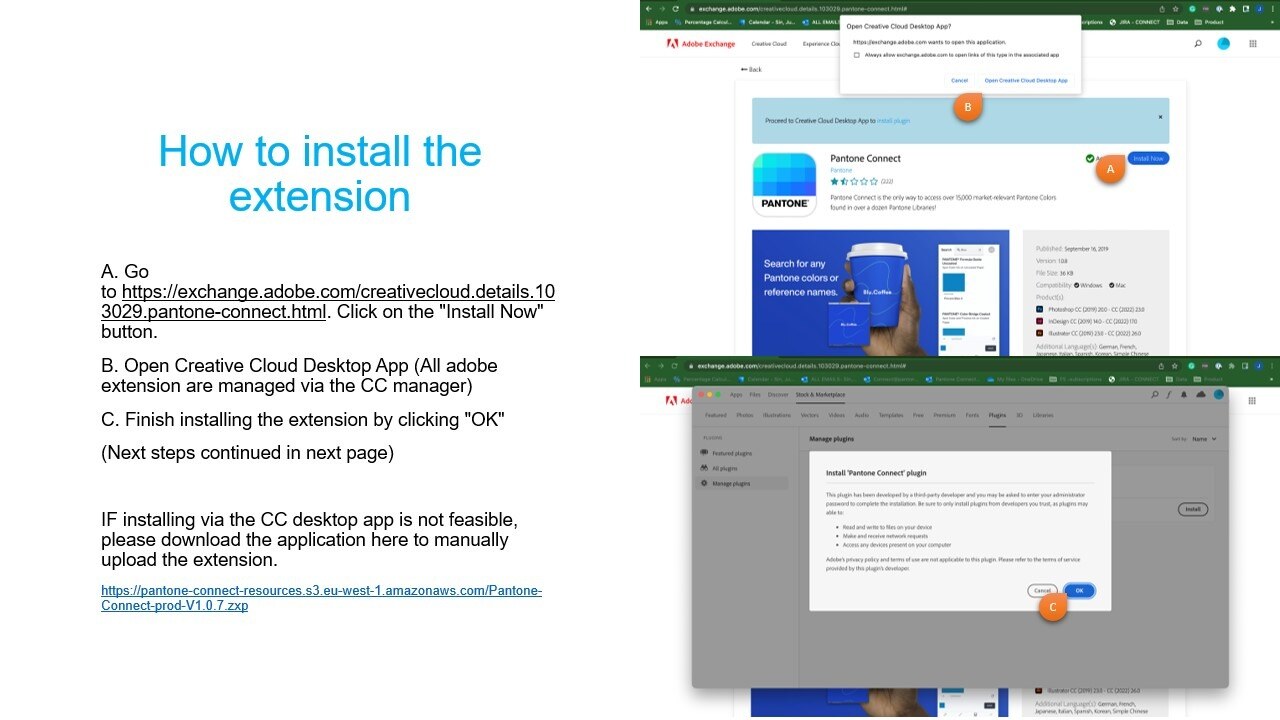1280x720 pixels.
Task: Click Open Creative Cloud Desktop App button
Action: point(1026,80)
